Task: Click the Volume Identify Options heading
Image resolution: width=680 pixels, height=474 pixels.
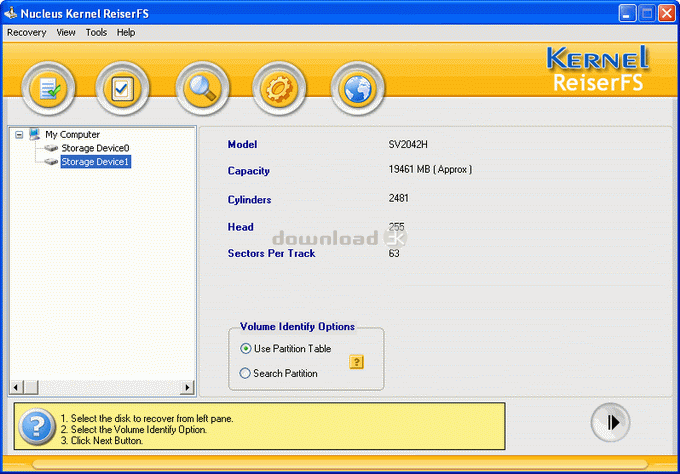Action: (298, 327)
